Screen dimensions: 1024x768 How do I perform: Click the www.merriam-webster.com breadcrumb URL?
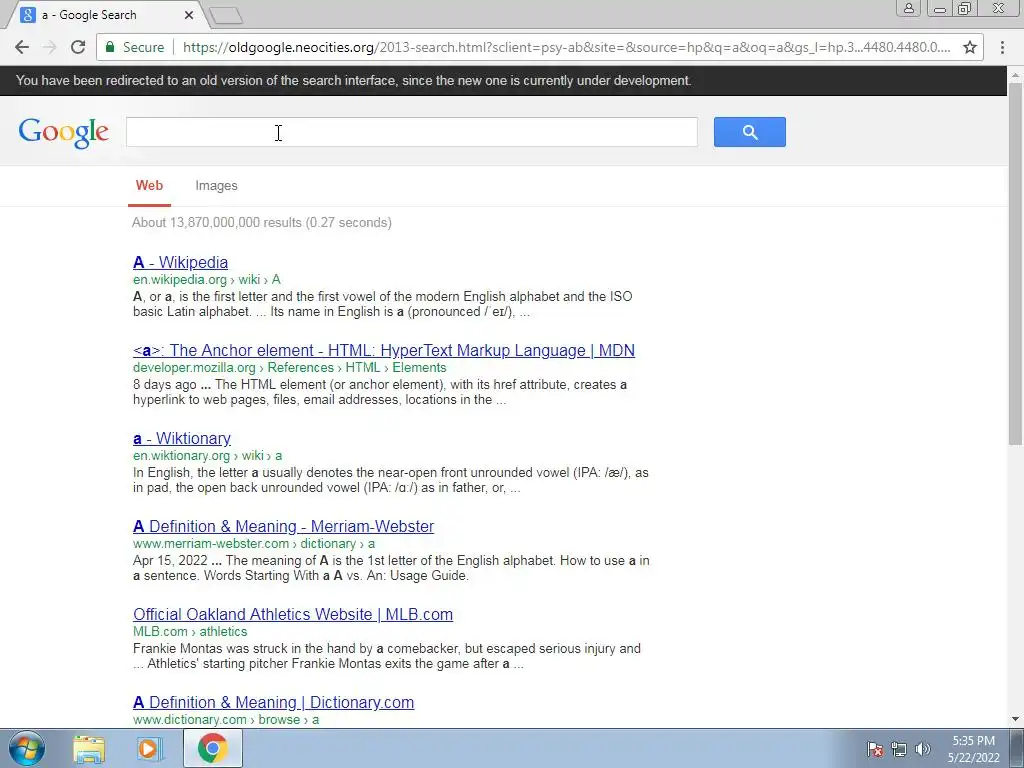[253, 544]
